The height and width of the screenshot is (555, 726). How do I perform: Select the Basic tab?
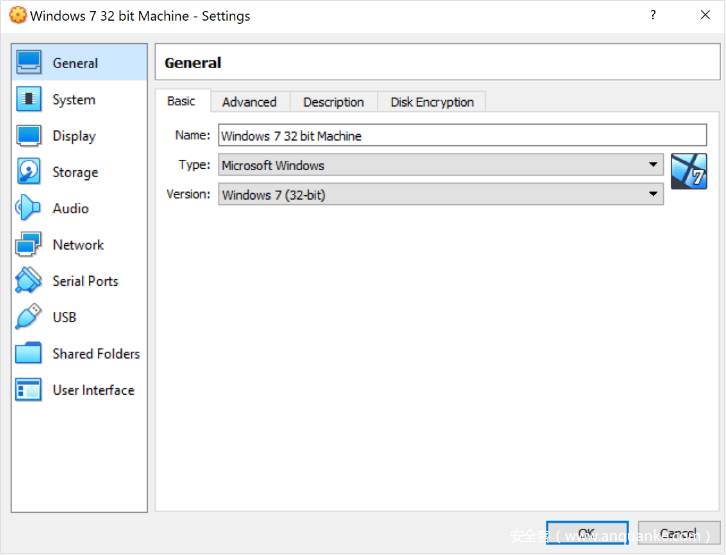click(182, 101)
